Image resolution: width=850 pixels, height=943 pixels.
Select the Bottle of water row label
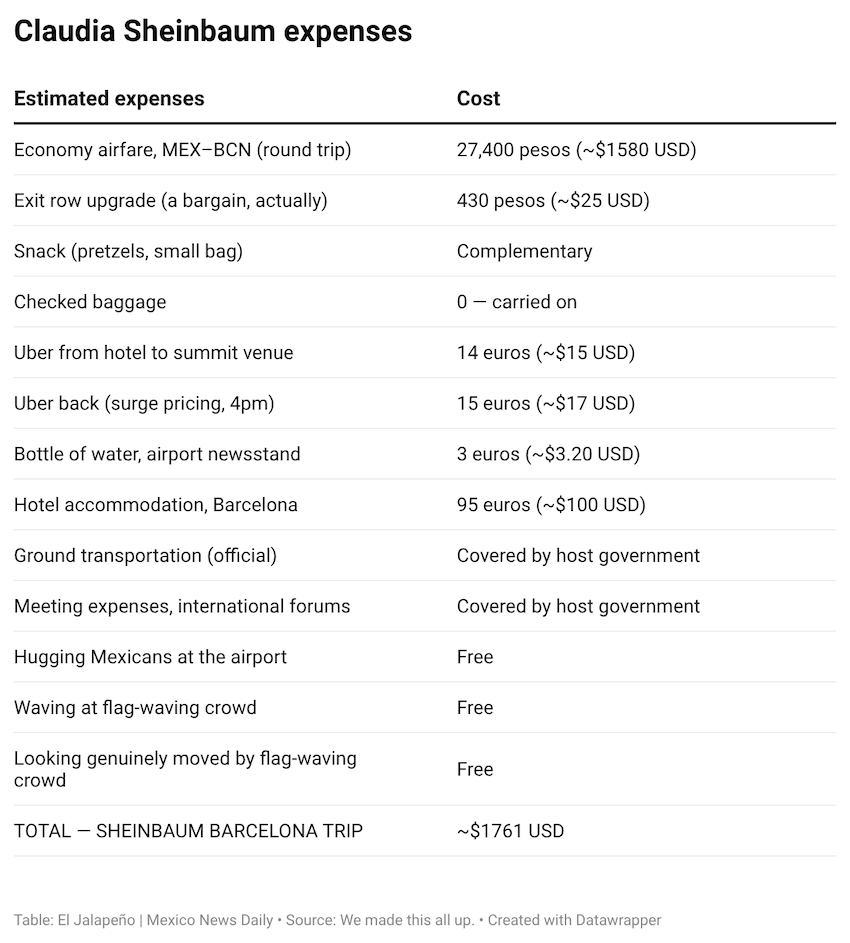coord(157,454)
